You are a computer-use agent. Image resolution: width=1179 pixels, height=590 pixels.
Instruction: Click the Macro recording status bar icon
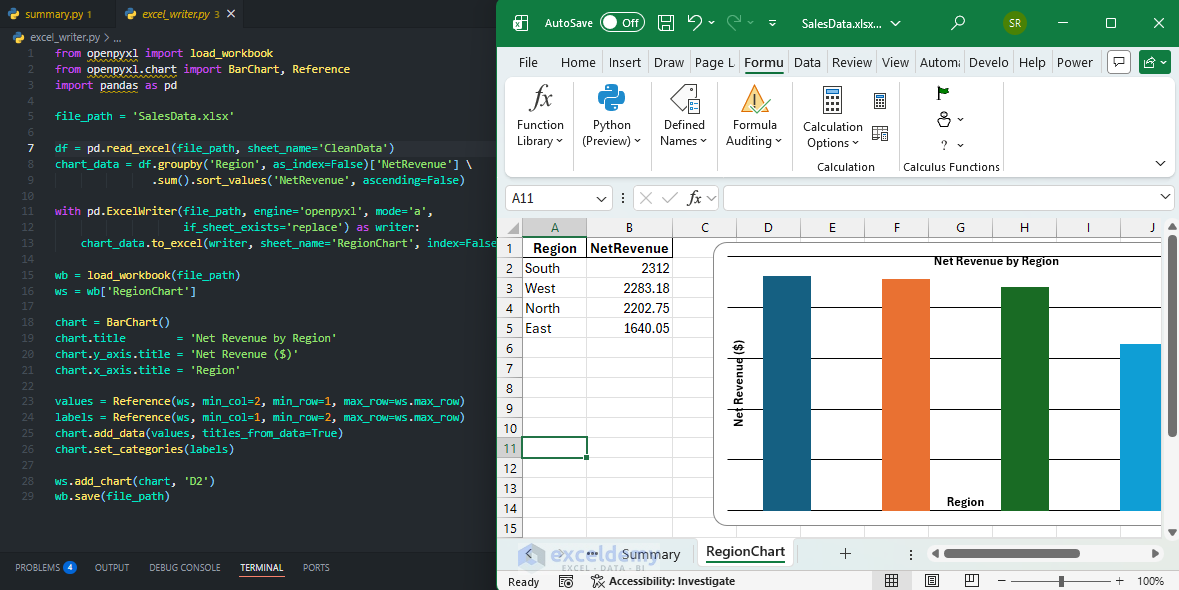[x=567, y=581]
